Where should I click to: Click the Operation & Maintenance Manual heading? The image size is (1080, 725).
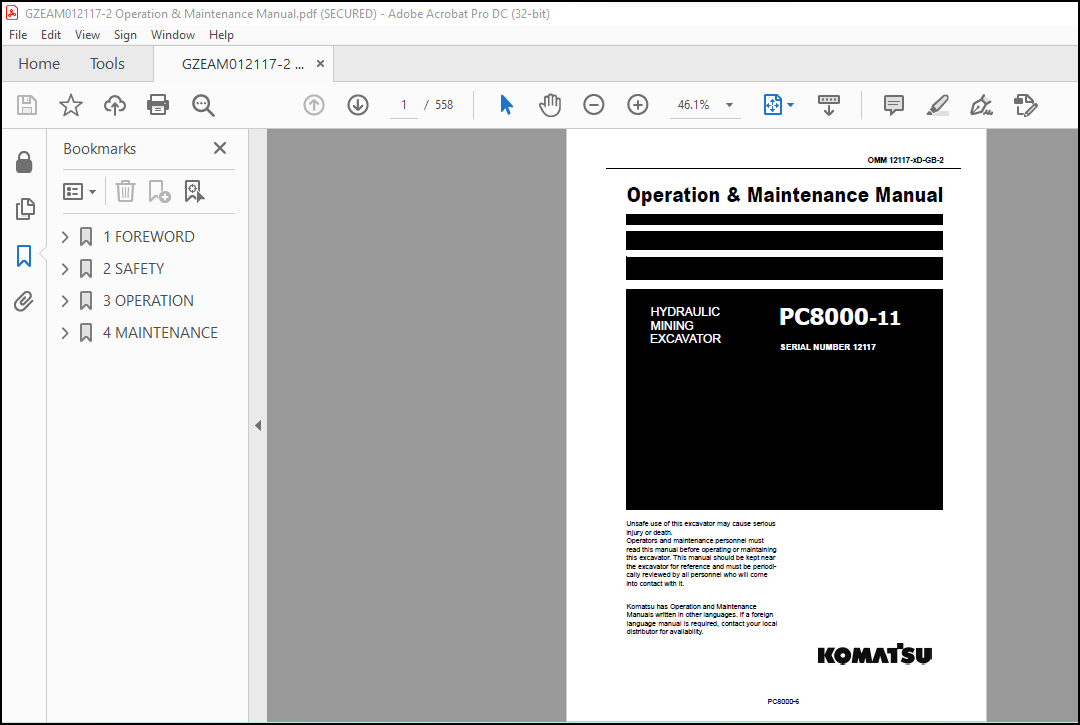point(785,195)
